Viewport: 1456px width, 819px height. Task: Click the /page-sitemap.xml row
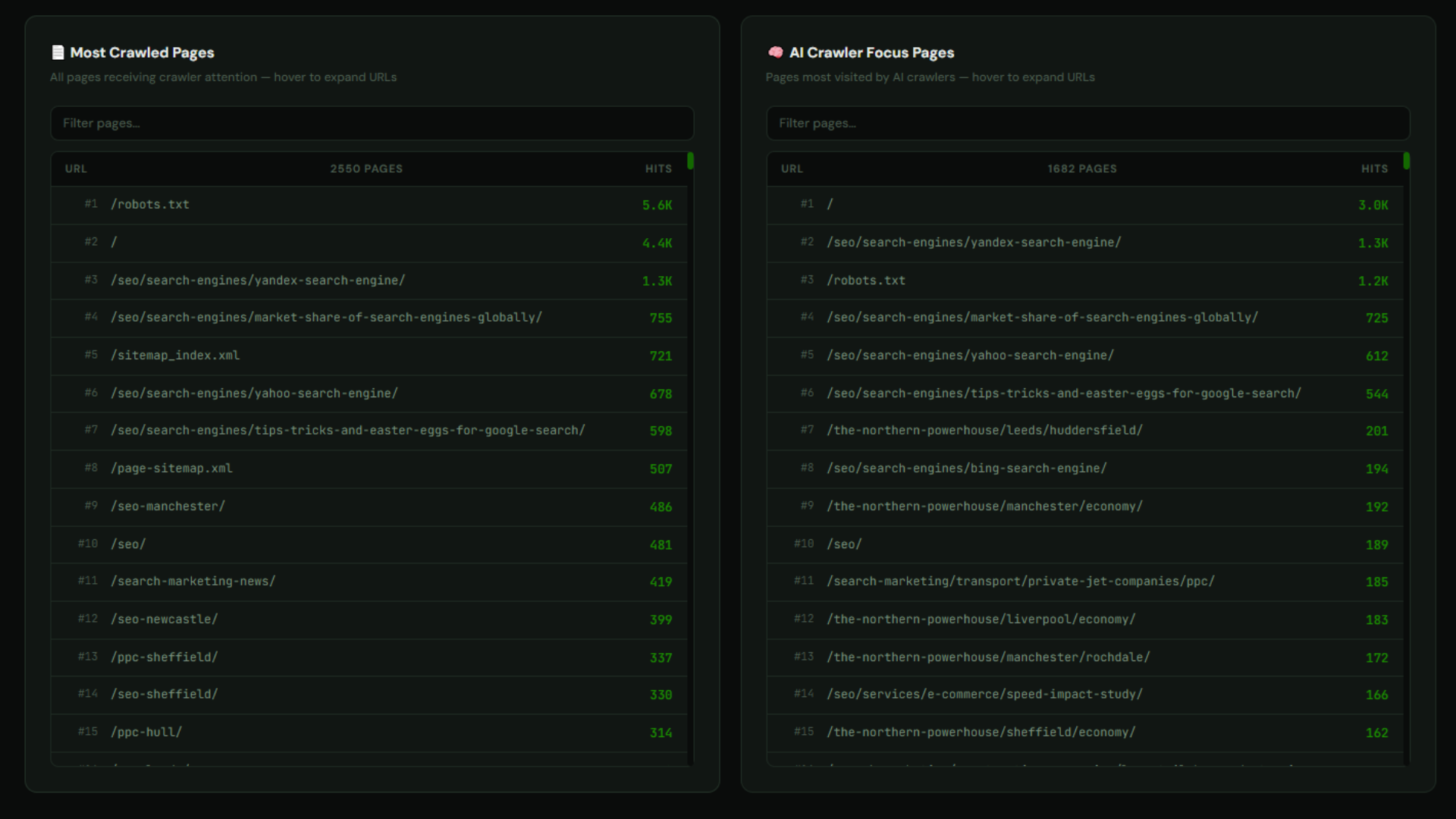(x=369, y=469)
